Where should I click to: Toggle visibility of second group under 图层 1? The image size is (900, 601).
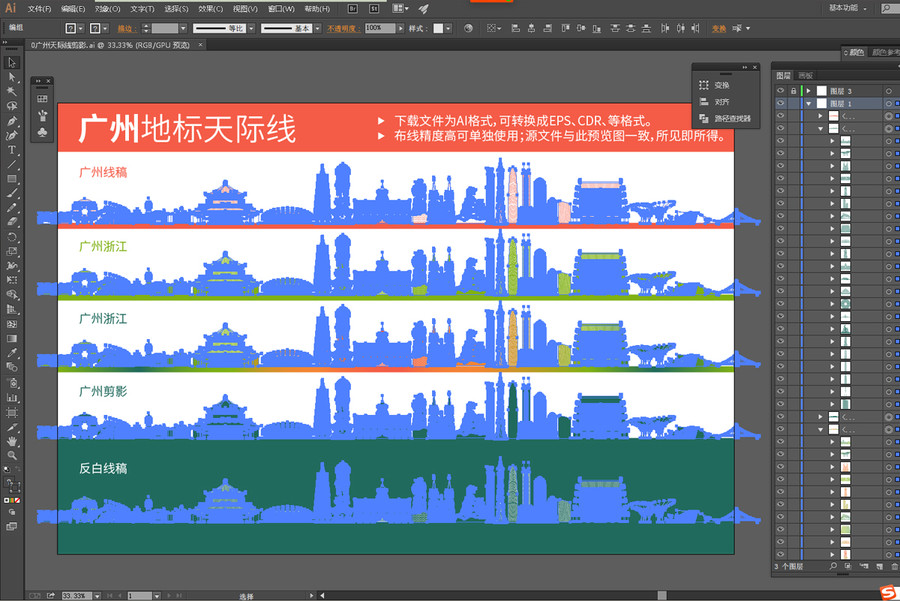pos(781,129)
